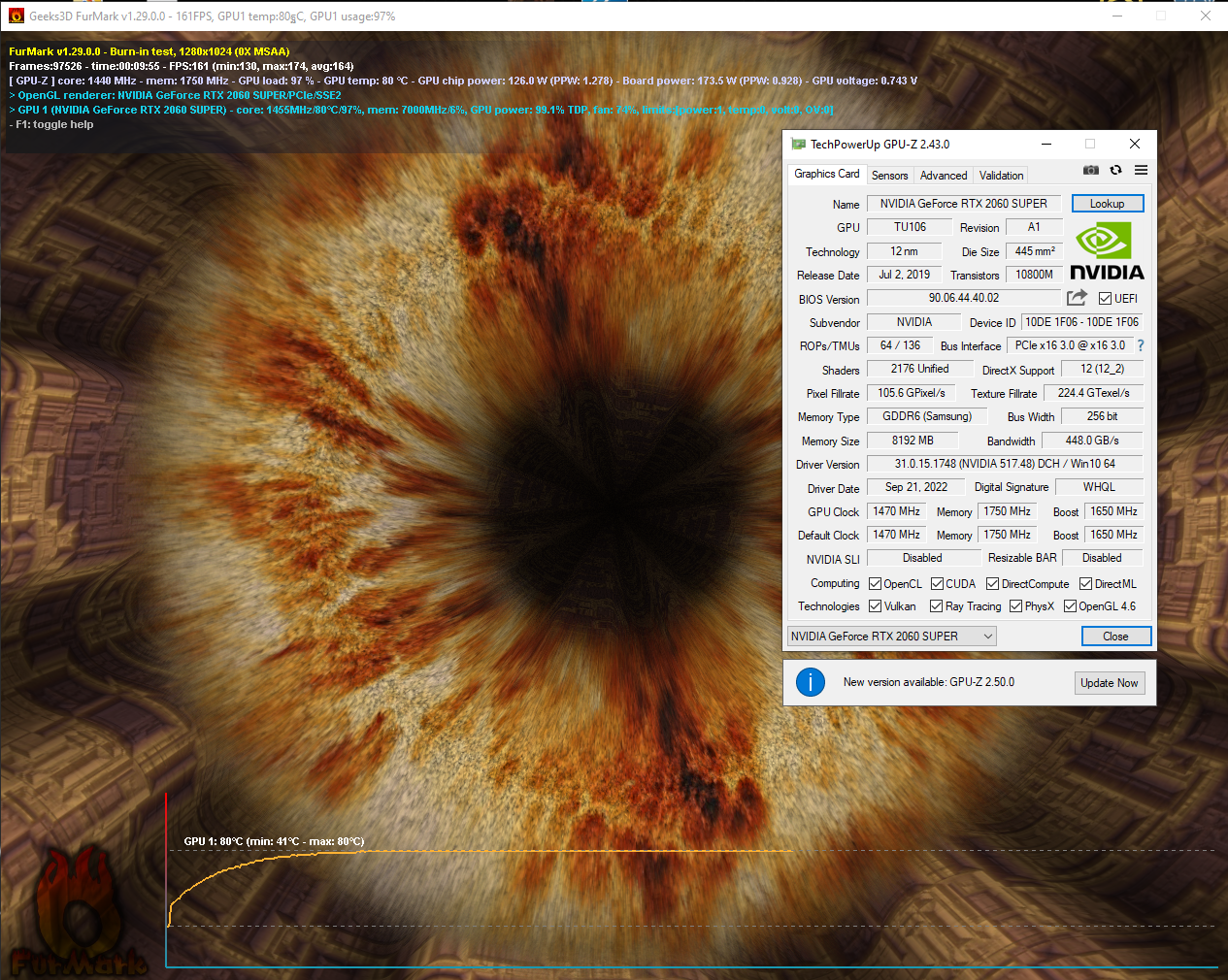Open the Advanced tab
Image resolution: width=1228 pixels, height=980 pixels.
click(x=943, y=176)
